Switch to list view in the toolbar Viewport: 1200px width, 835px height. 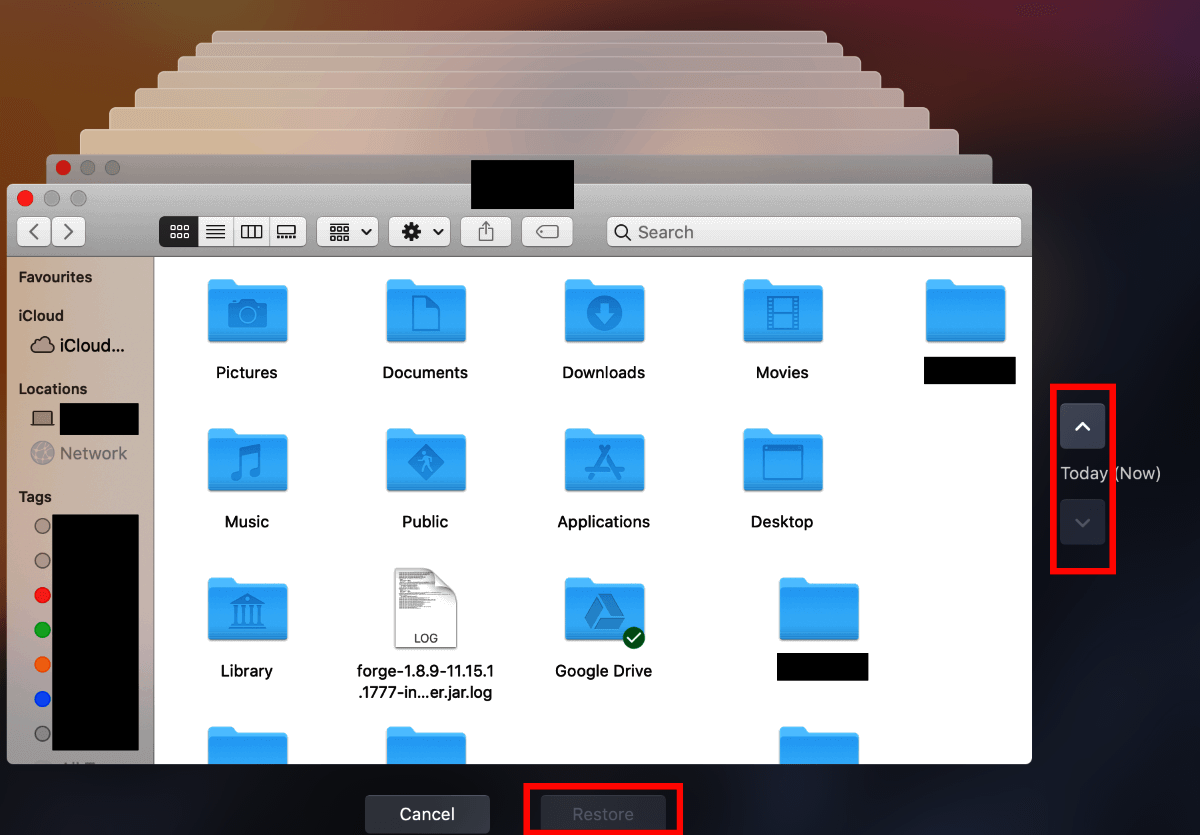coord(215,231)
